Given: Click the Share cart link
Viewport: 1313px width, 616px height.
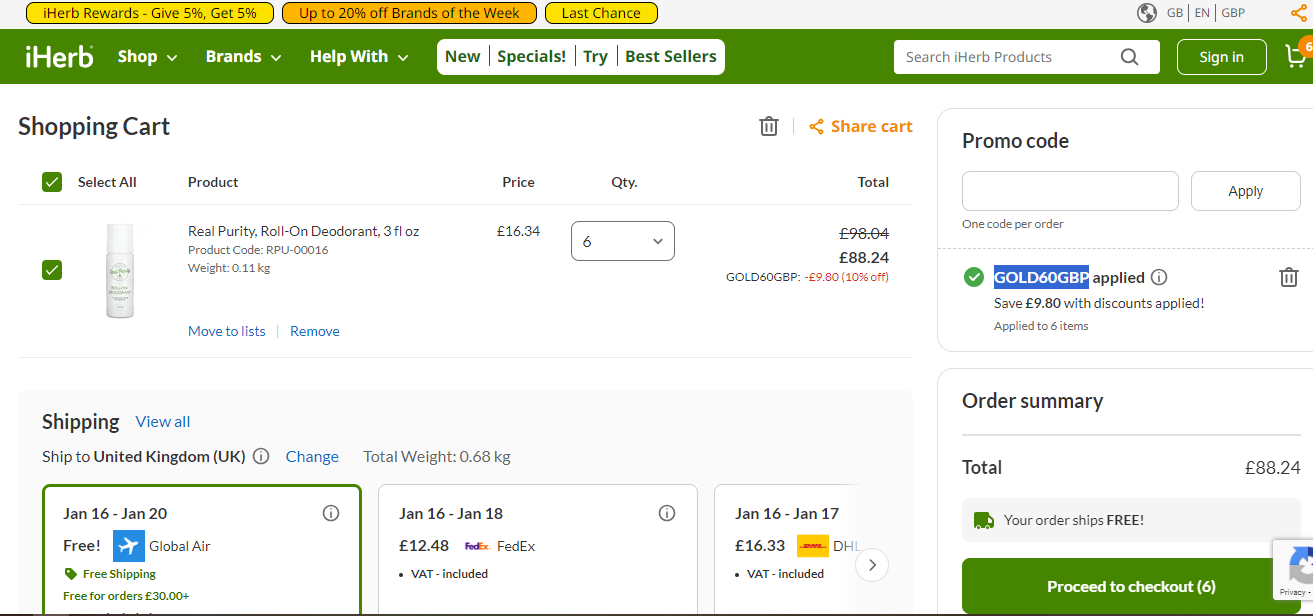Looking at the screenshot, I should (x=861, y=126).
